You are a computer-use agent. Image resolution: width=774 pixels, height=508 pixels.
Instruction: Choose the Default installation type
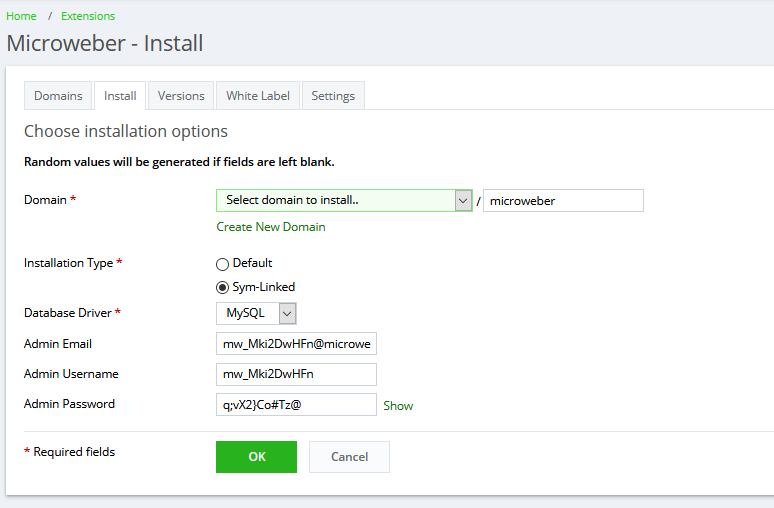pos(223,263)
